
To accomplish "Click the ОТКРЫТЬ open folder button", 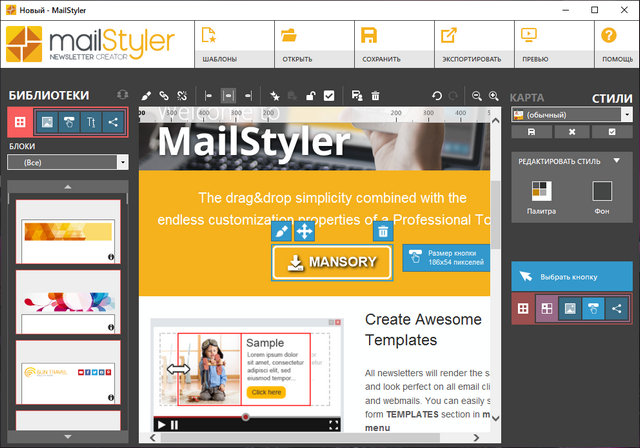I will [314, 44].
